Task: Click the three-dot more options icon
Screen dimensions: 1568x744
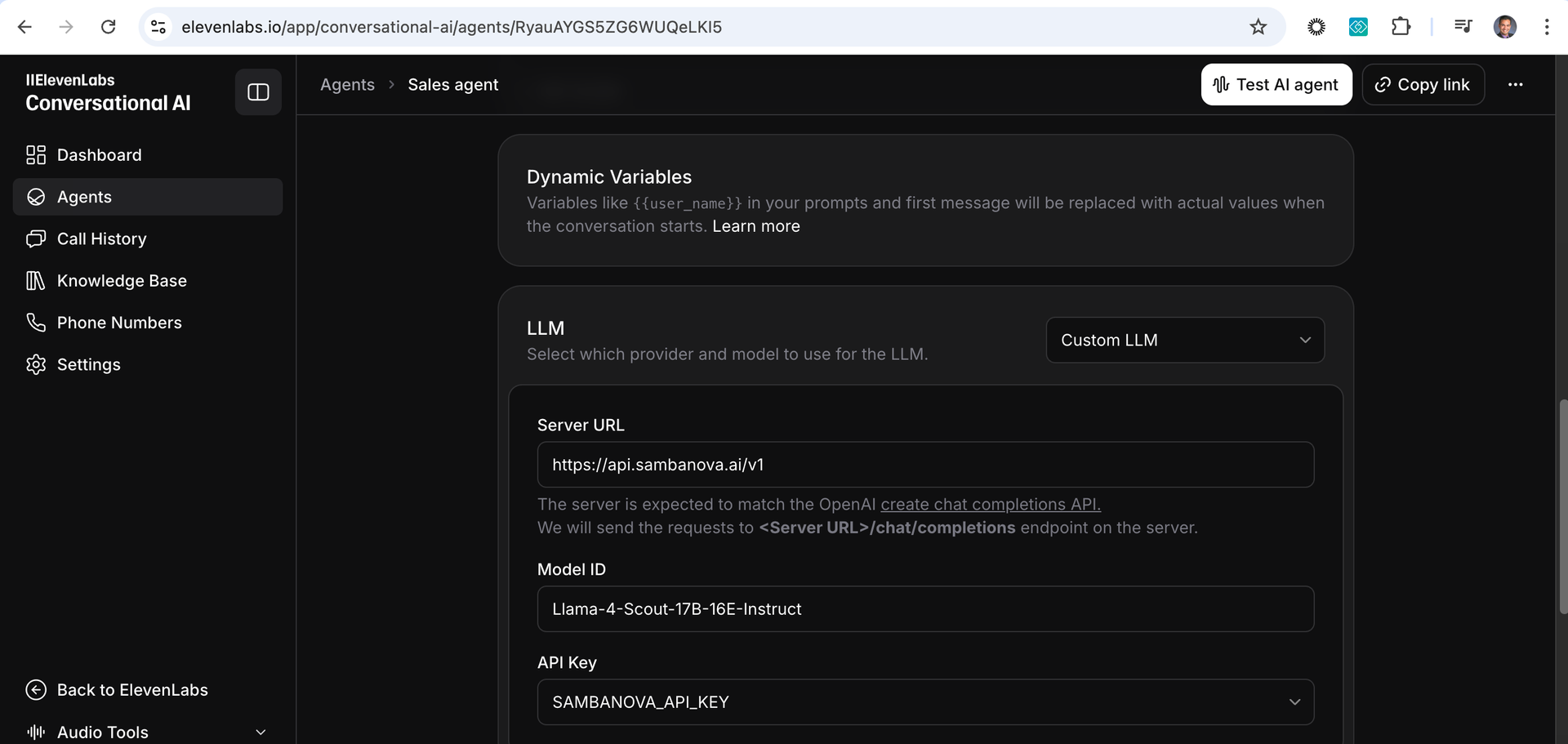Action: (1516, 85)
